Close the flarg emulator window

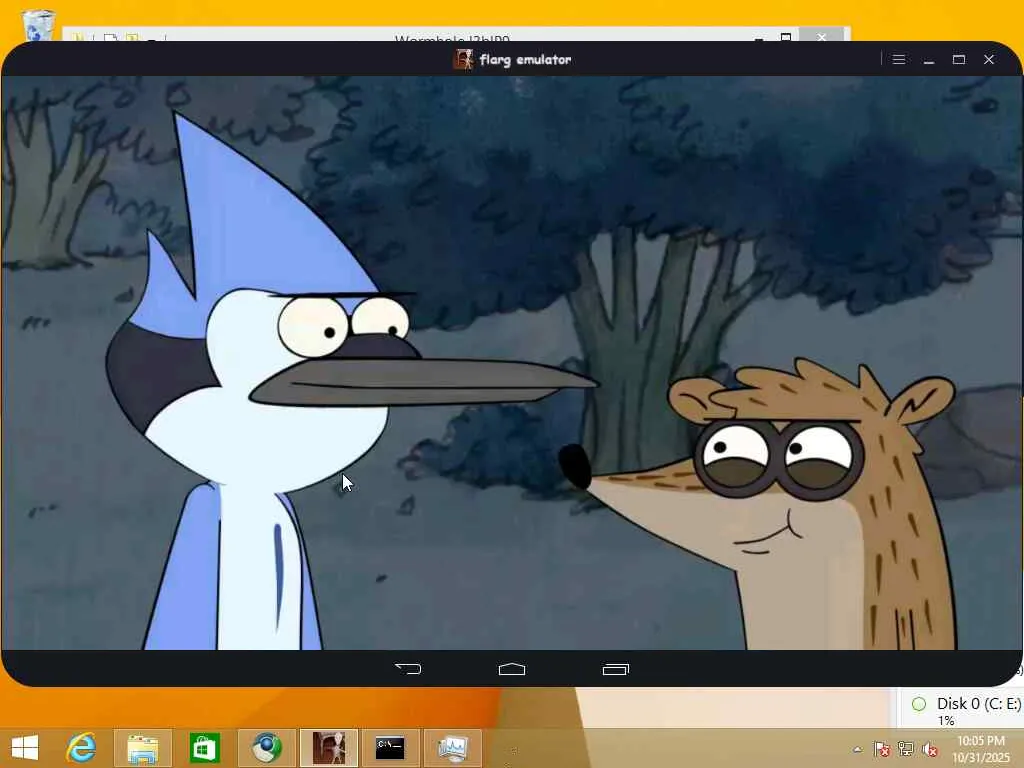click(989, 59)
